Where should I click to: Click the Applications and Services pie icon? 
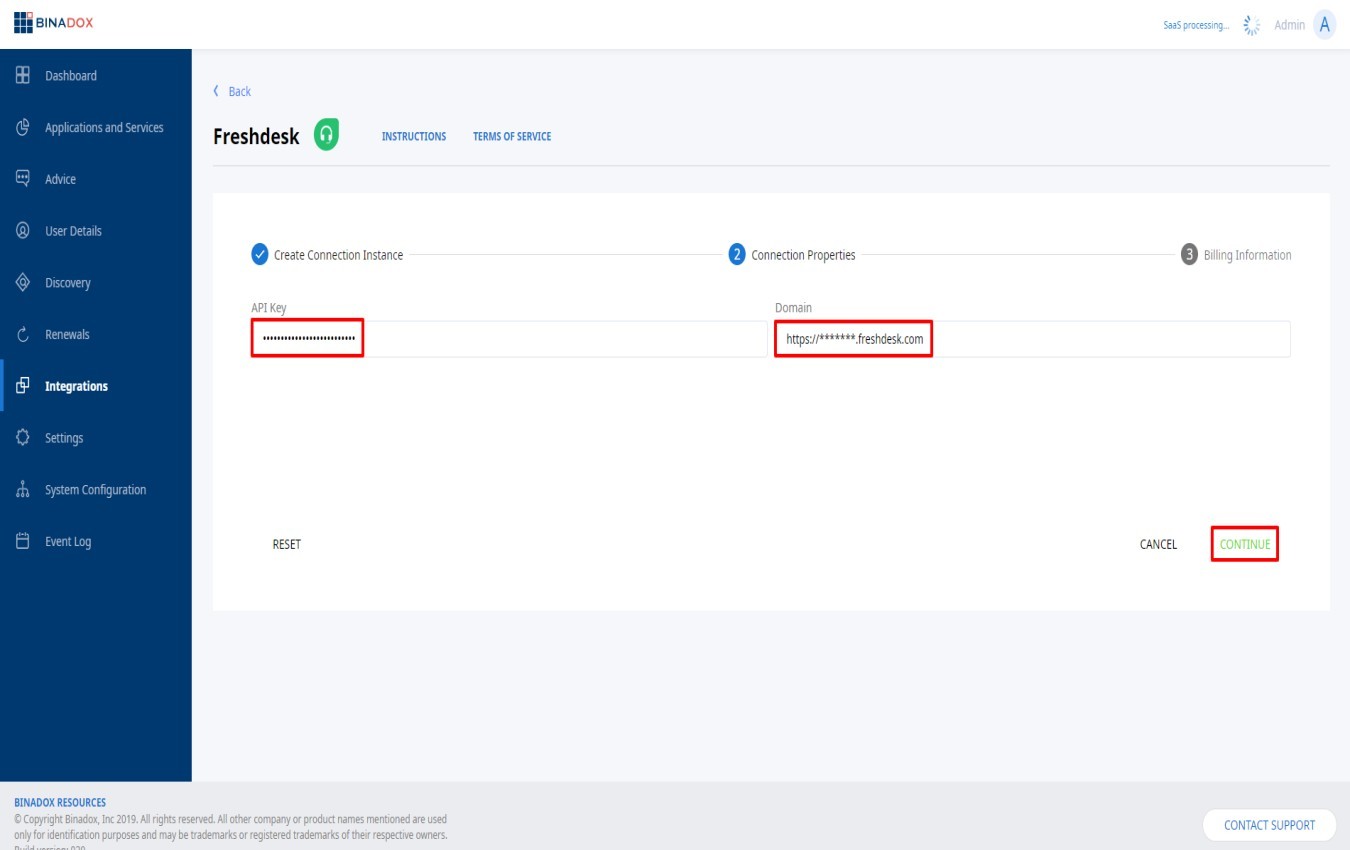(22, 128)
